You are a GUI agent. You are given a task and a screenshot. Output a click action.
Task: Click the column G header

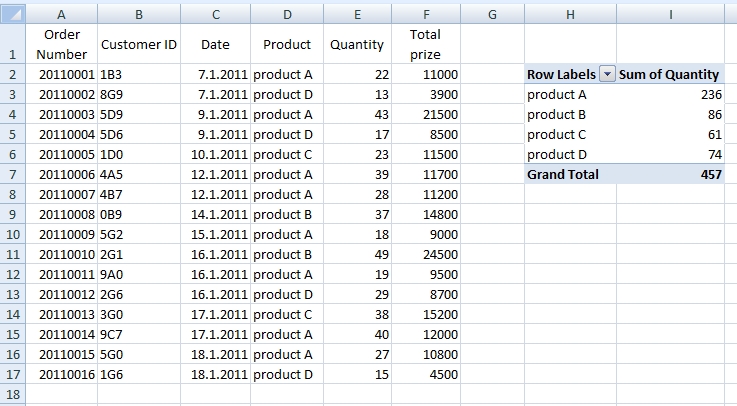click(493, 15)
